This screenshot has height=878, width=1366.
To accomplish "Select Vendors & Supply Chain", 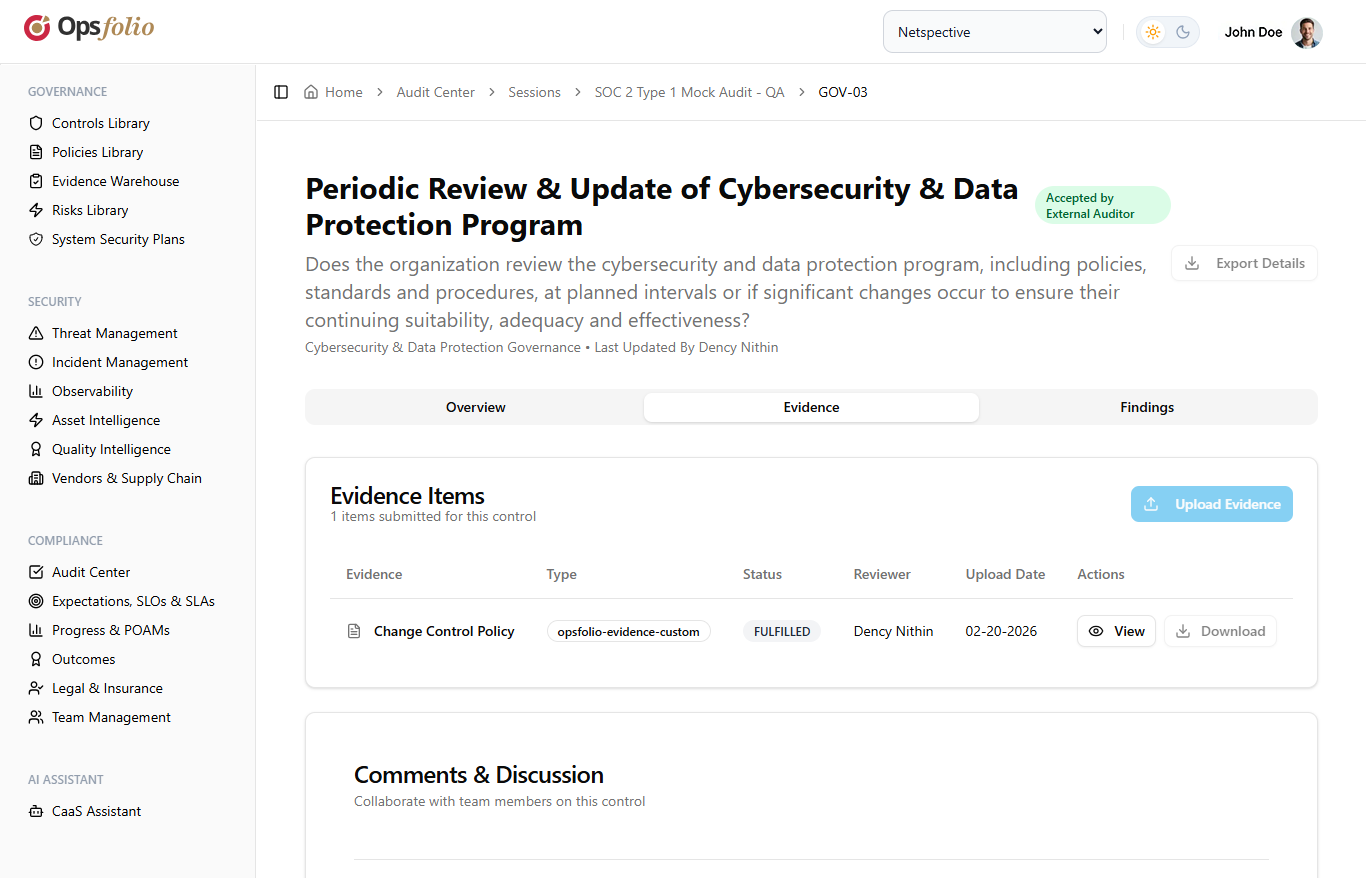I will pyautogui.click(x=124, y=478).
